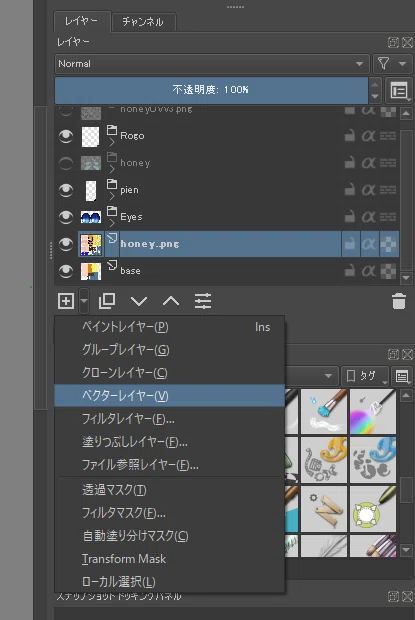Toggle lock on the base layer
The image size is (415, 620).
tap(349, 271)
